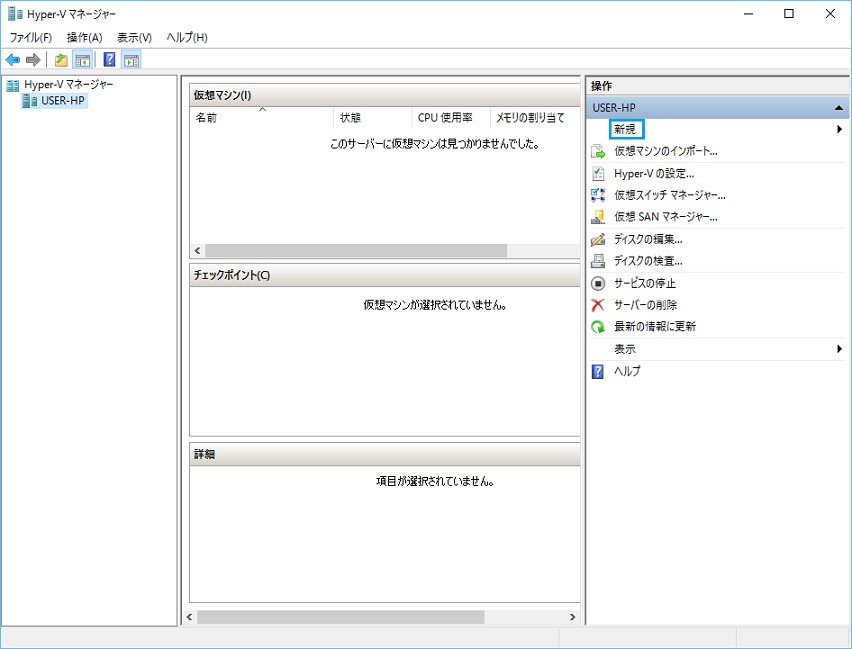
Task: Select the USER-HP server in tree
Action: (x=54, y=101)
